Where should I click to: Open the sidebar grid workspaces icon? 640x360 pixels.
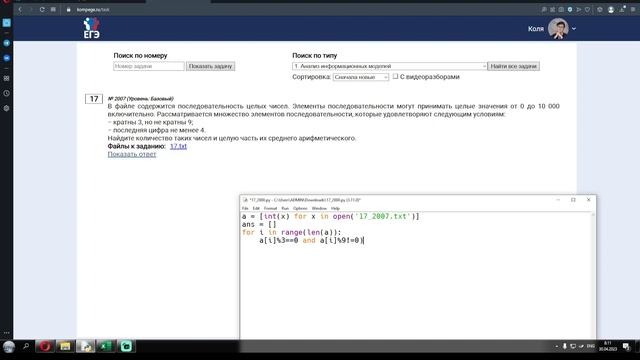(x=7, y=78)
